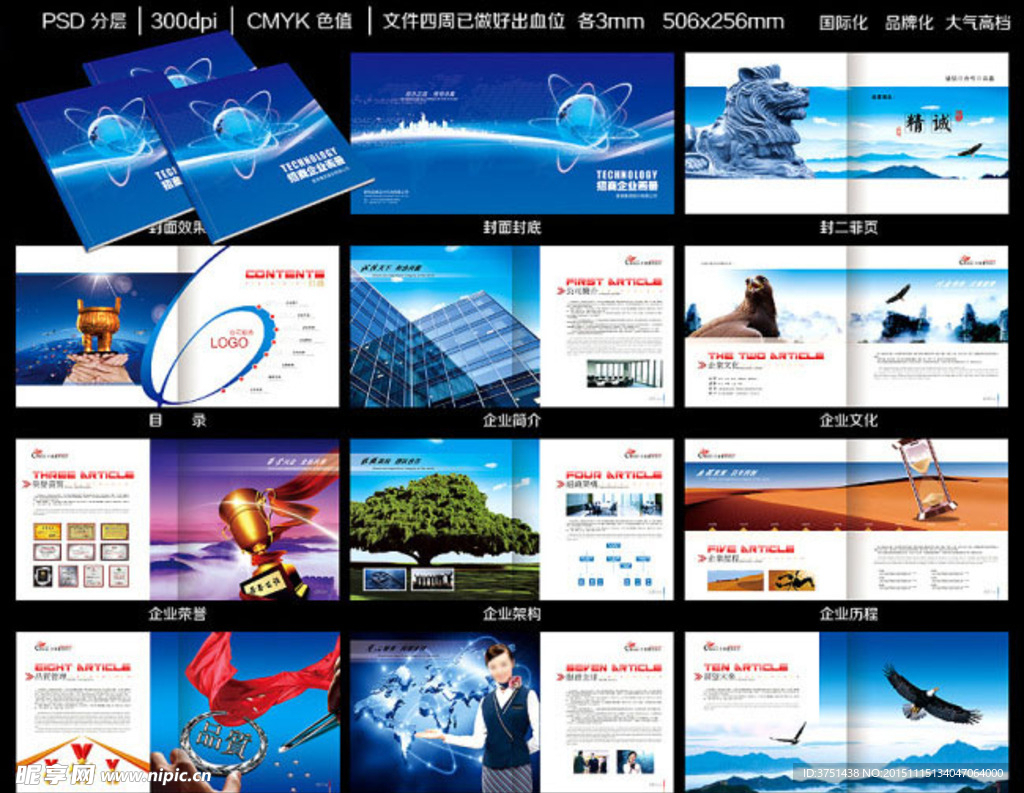Select the flight attendant world map spread
Screen dimensions: 1024x793
point(511,711)
